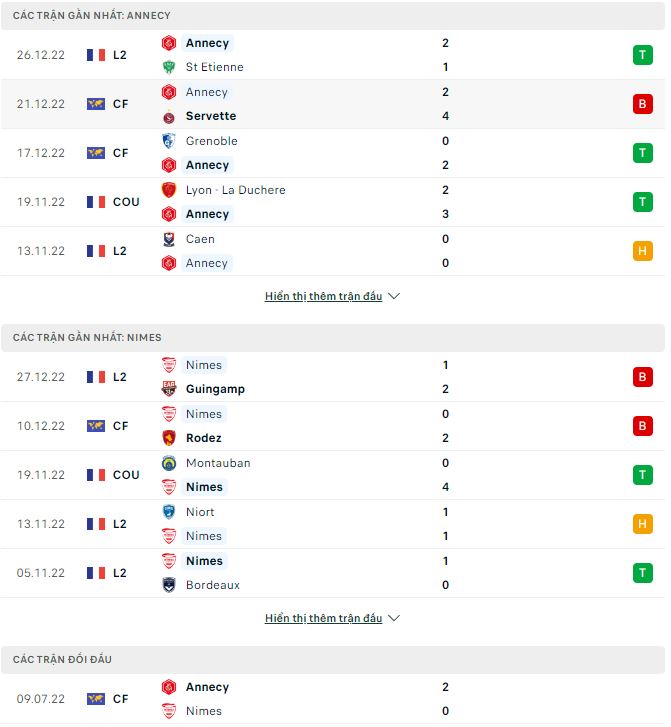Image resolution: width=671 pixels, height=727 pixels.
Task: Expand more Nimes matches via the chevron
Action: [393, 619]
